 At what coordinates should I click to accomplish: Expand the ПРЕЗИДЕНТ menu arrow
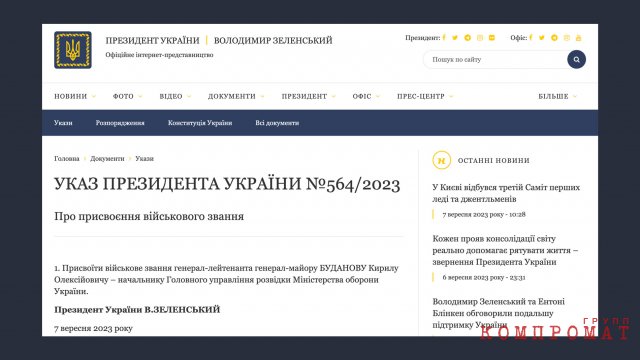tap(333, 96)
